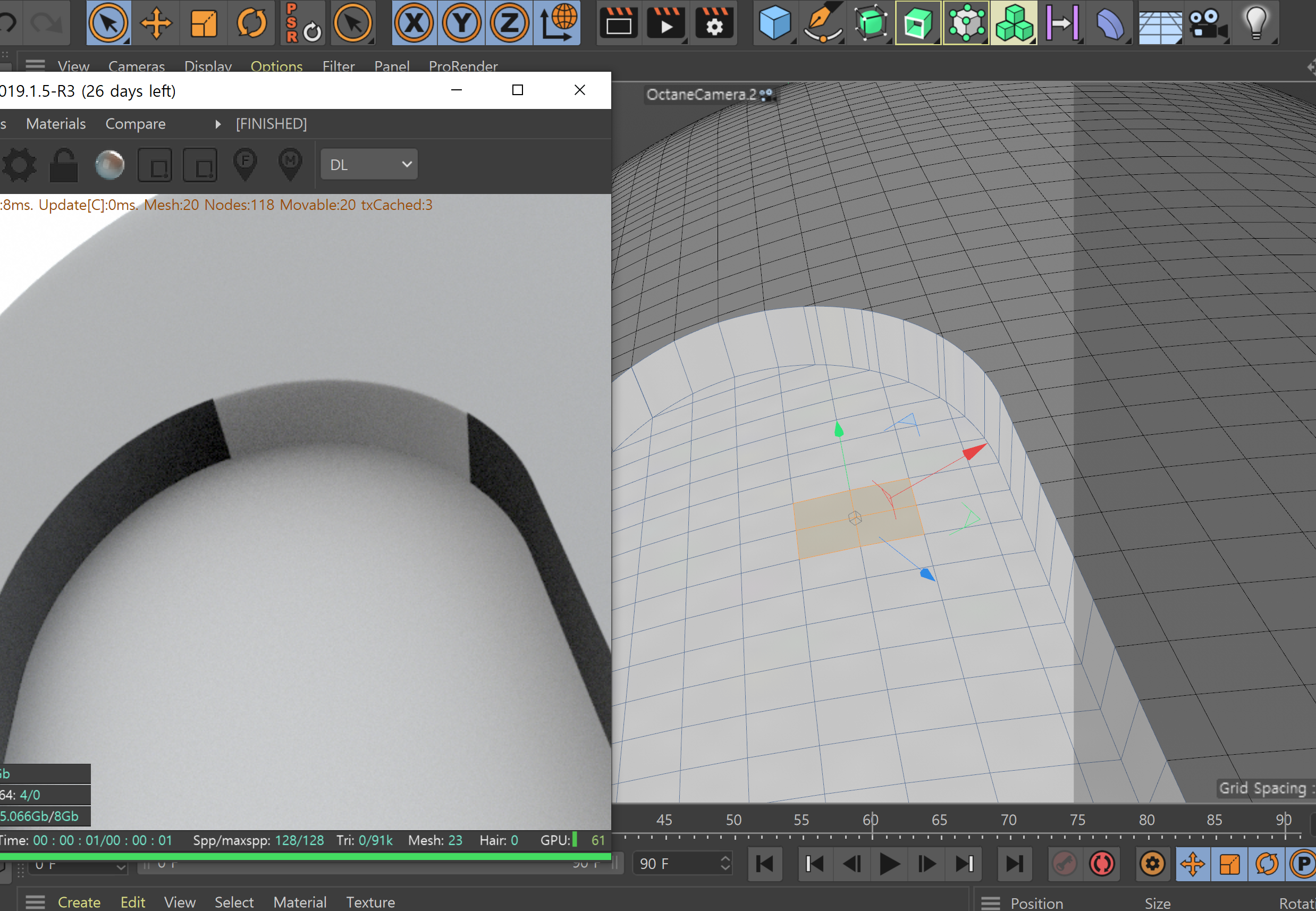Open the Extrude generator icon
This screenshot has height=911, width=1316.
(918, 23)
